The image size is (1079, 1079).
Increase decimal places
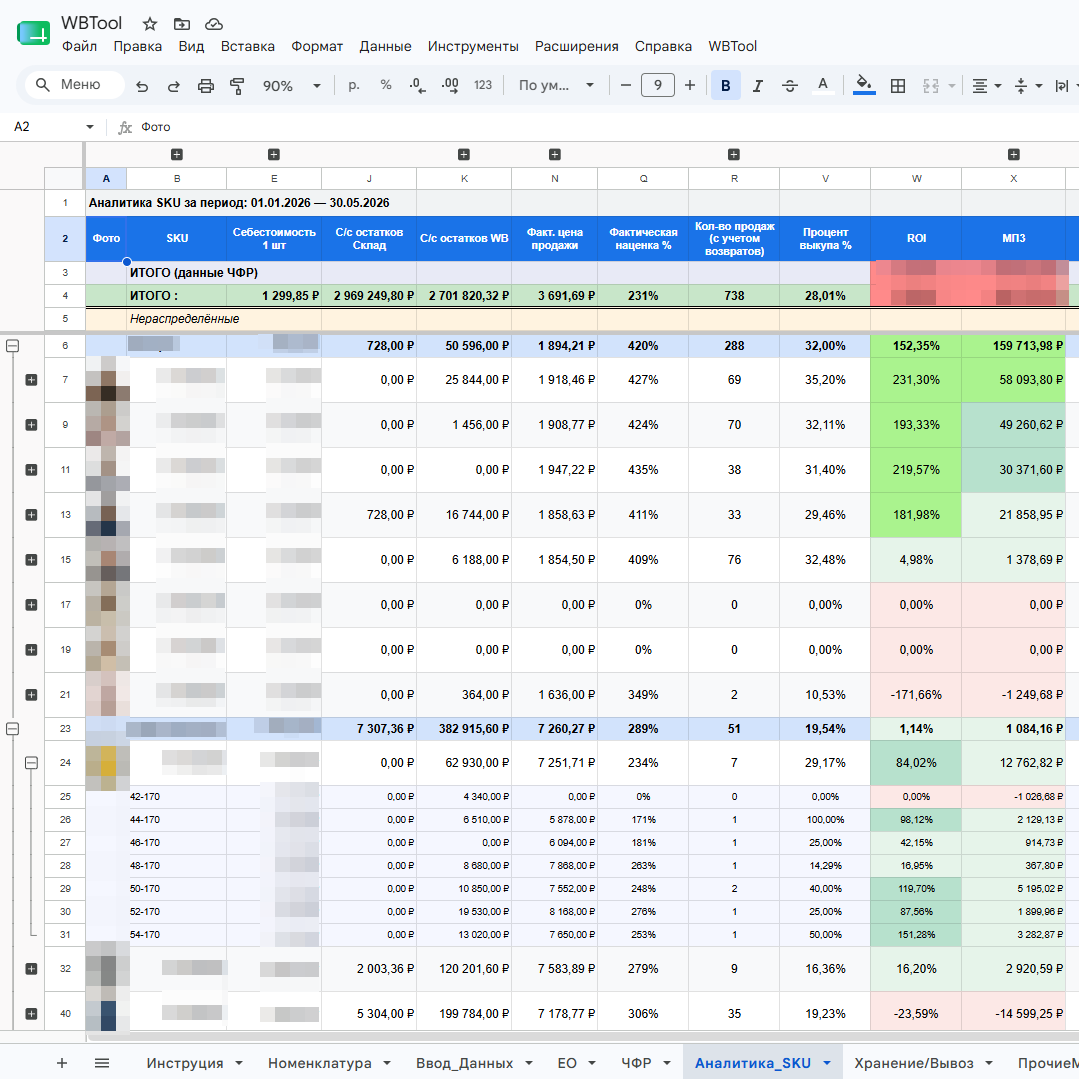coord(450,85)
